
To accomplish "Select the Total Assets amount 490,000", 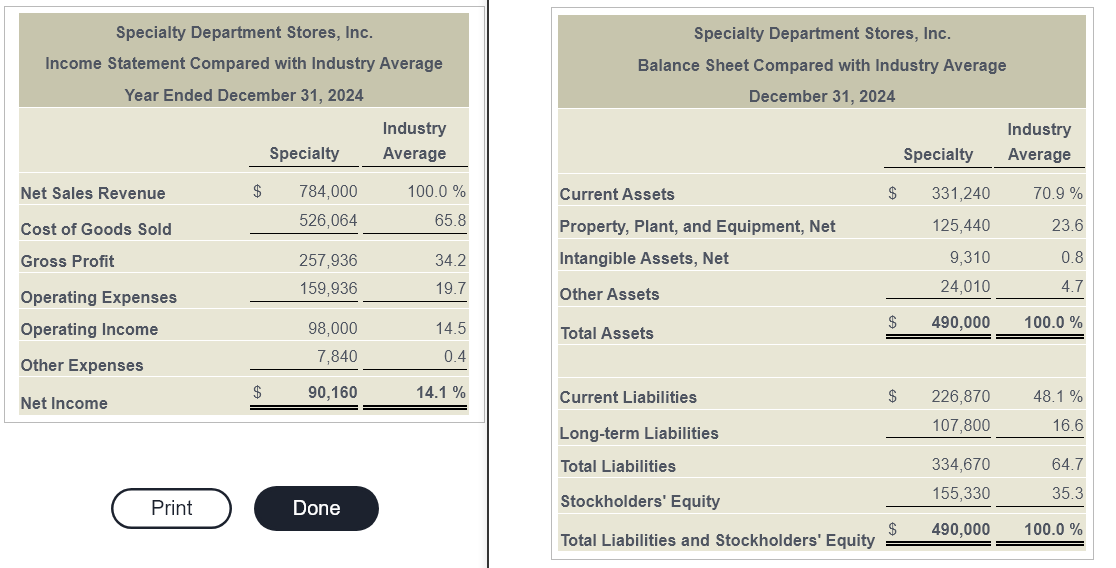I will point(961,322).
